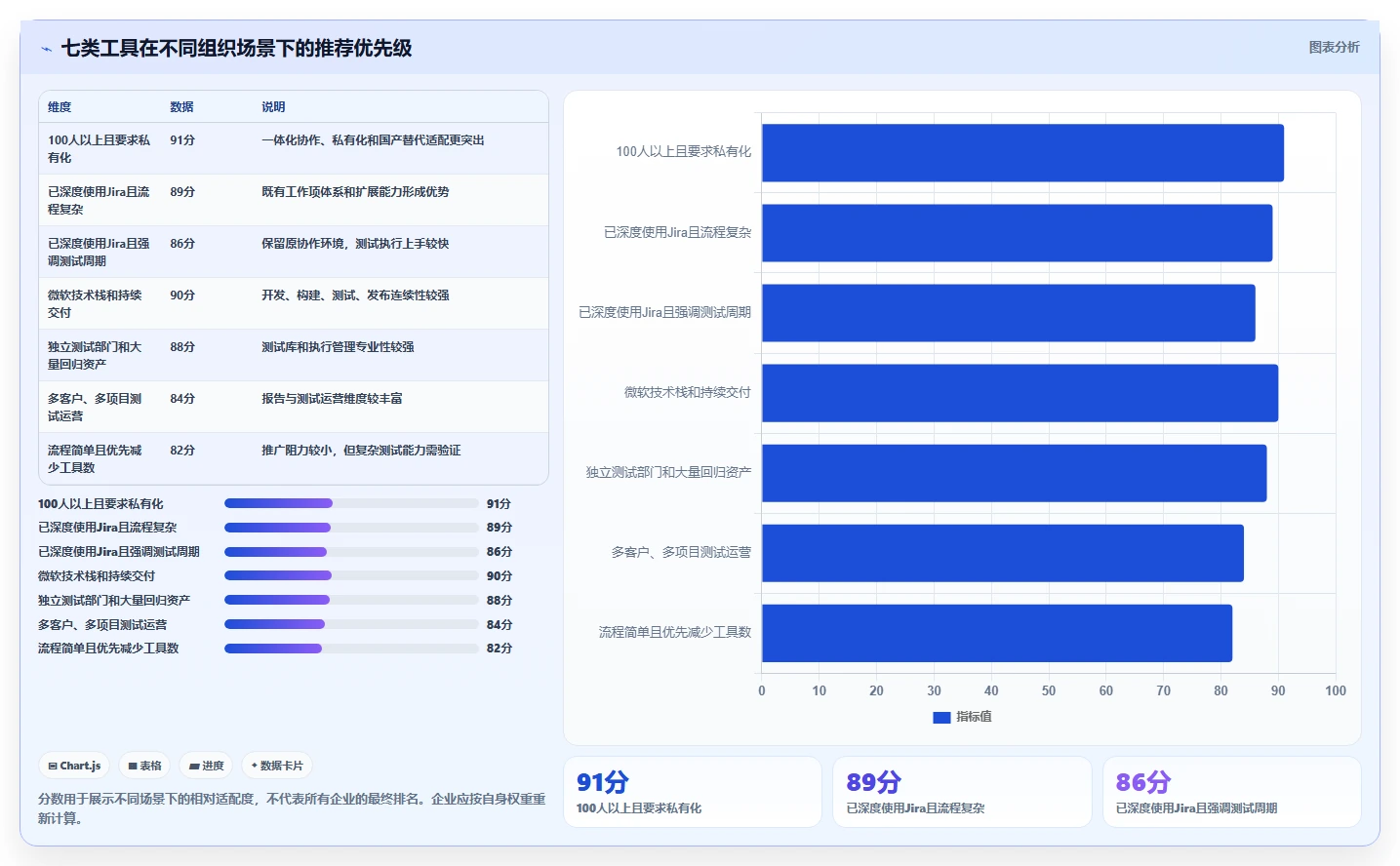The height and width of the screenshot is (866, 1400).
Task: Click the footnote starting with 分数用于展示不同场景下的相对适配度
Action: tap(292, 808)
